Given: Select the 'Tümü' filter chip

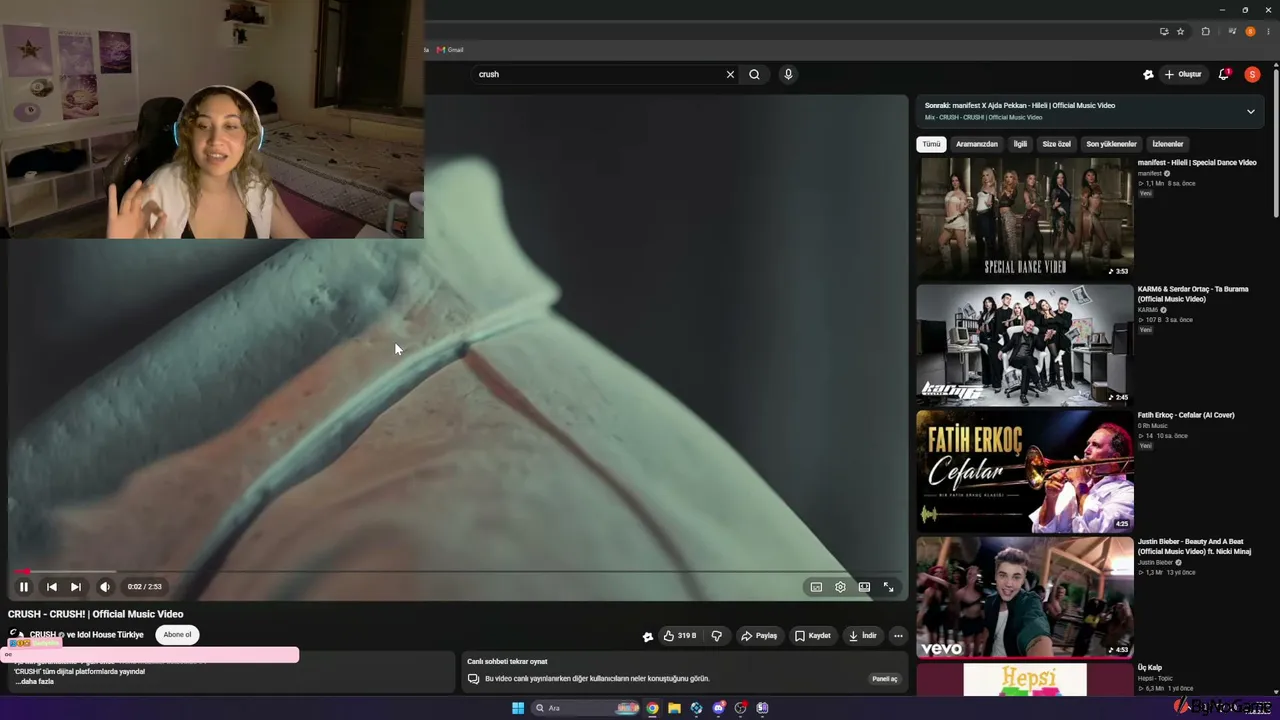Looking at the screenshot, I should pos(931,144).
